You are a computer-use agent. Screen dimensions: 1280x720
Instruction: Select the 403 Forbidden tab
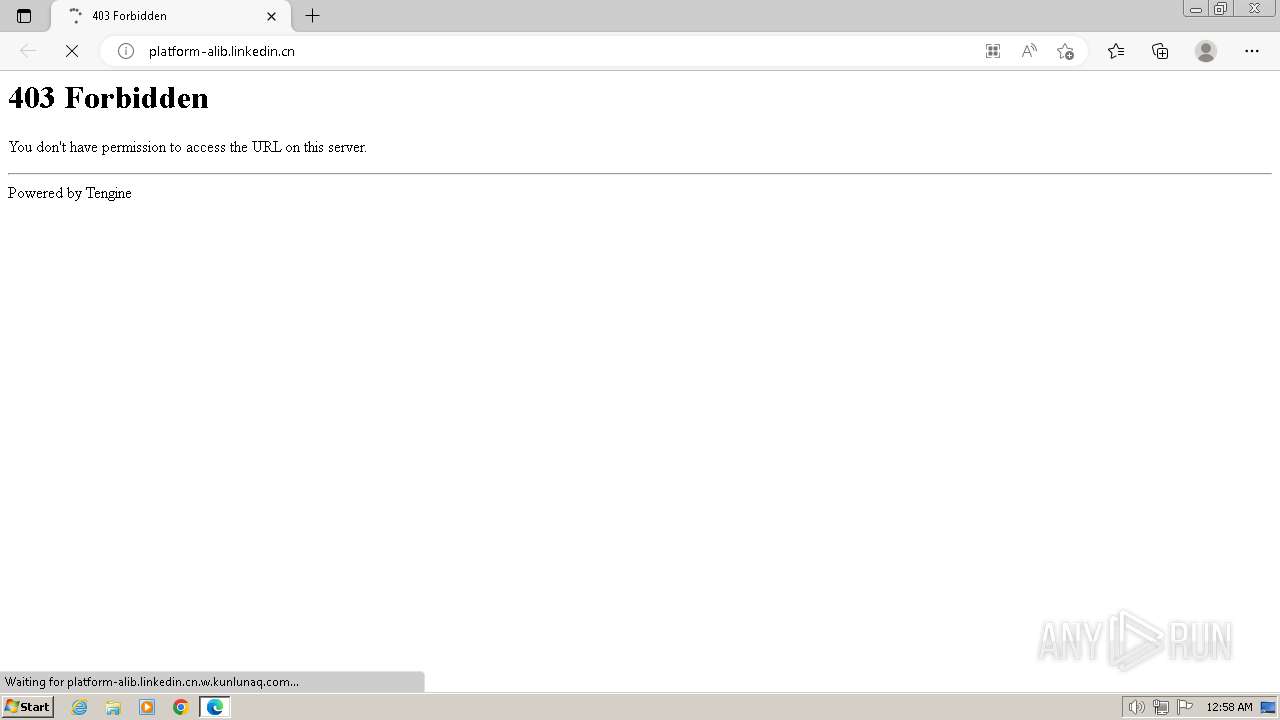click(170, 16)
